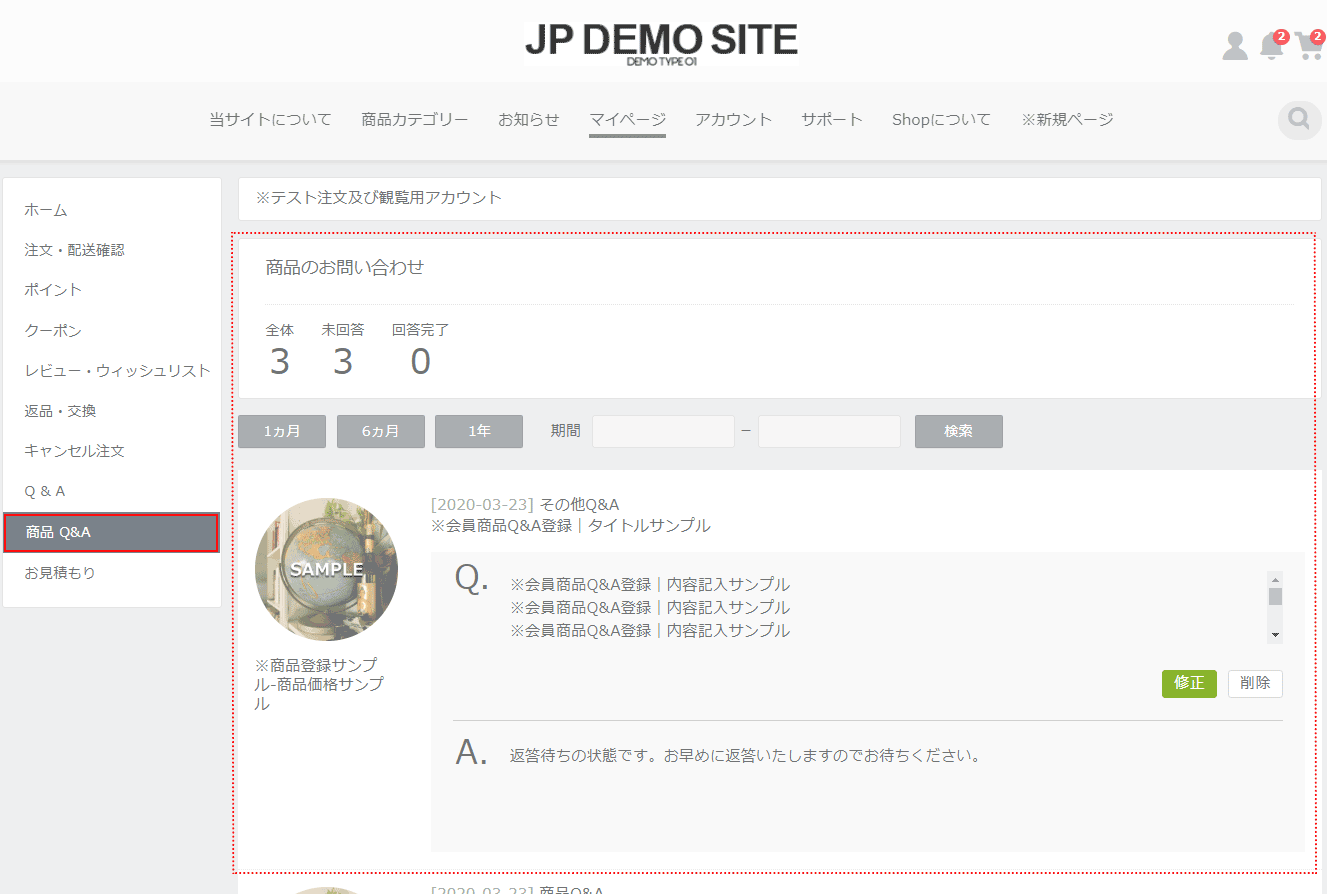Click the 修正 button
The width and height of the screenshot is (1327, 894).
1189,683
